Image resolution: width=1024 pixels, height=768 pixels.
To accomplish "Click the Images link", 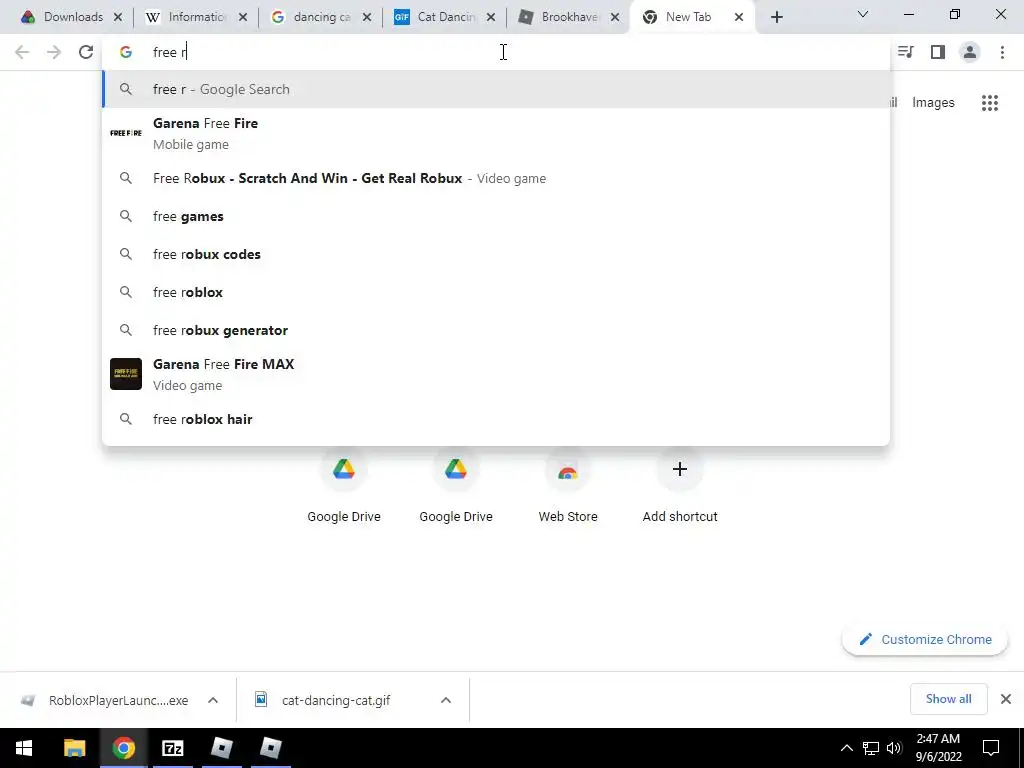I will click(x=933, y=103).
